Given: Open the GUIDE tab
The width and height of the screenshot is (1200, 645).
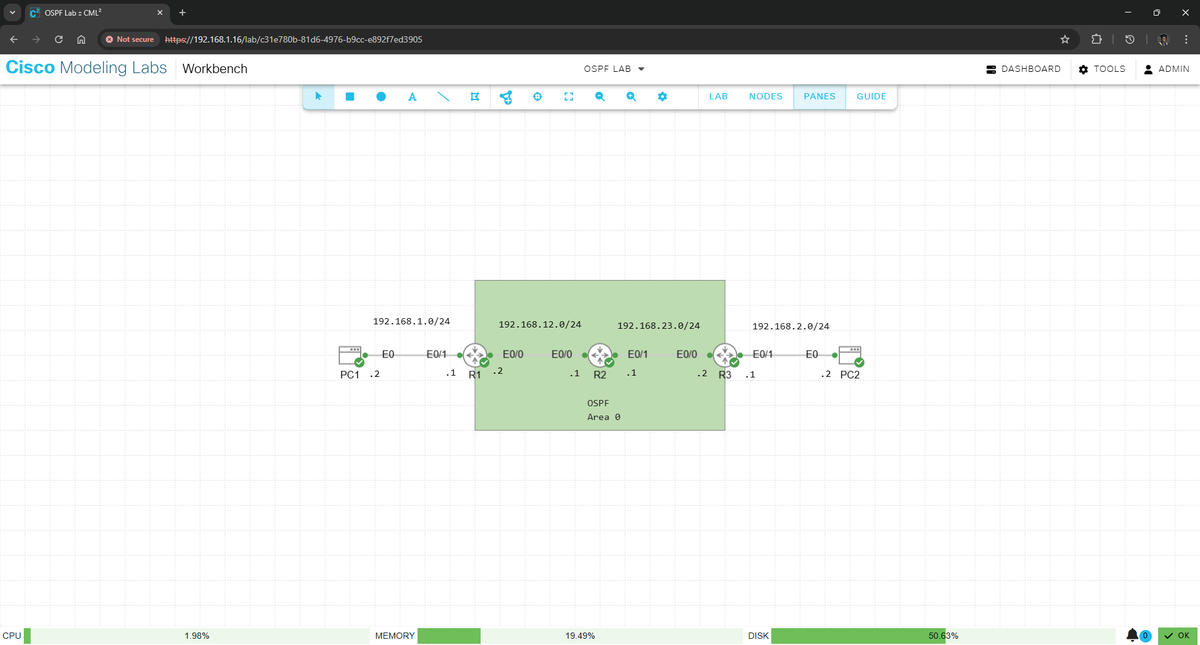Looking at the screenshot, I should pyautogui.click(x=871, y=97).
